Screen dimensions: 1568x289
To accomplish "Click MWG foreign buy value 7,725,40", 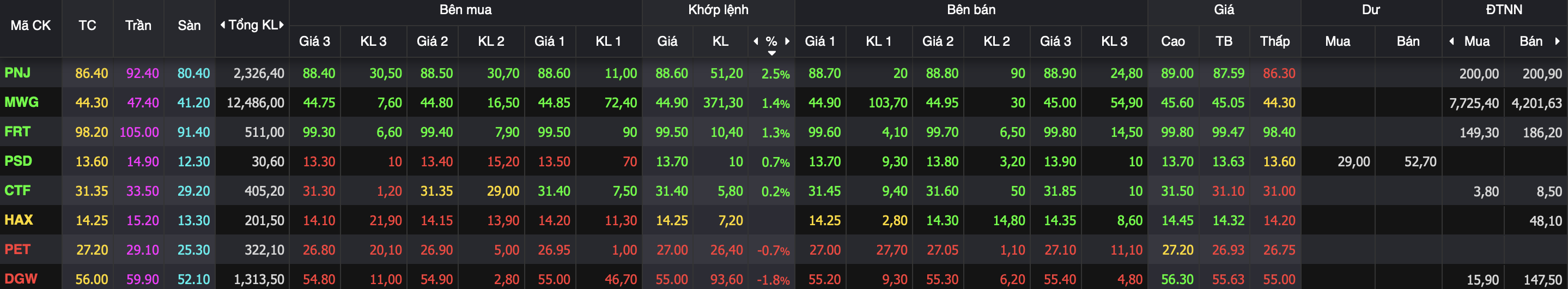I will [x=1474, y=104].
